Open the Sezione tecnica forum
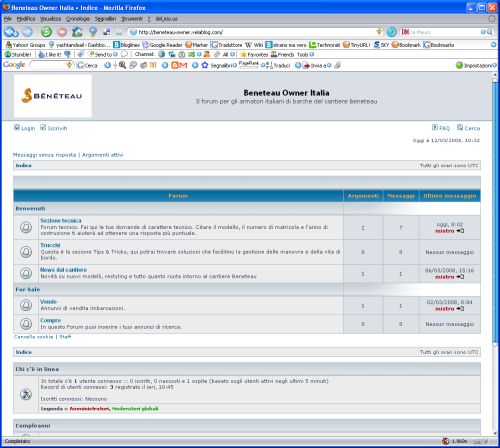The width and height of the screenshot is (500, 448). (x=61, y=221)
